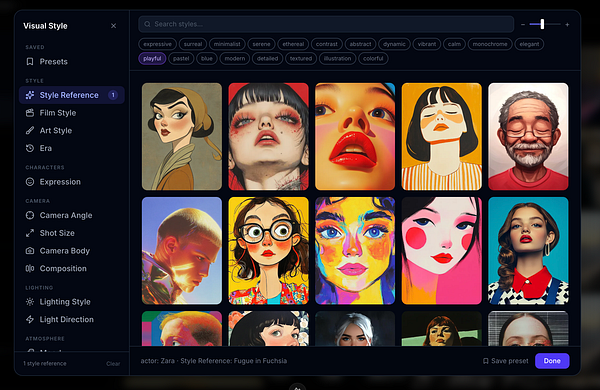Open the Presets section
The width and height of the screenshot is (600, 390).
(72, 62)
